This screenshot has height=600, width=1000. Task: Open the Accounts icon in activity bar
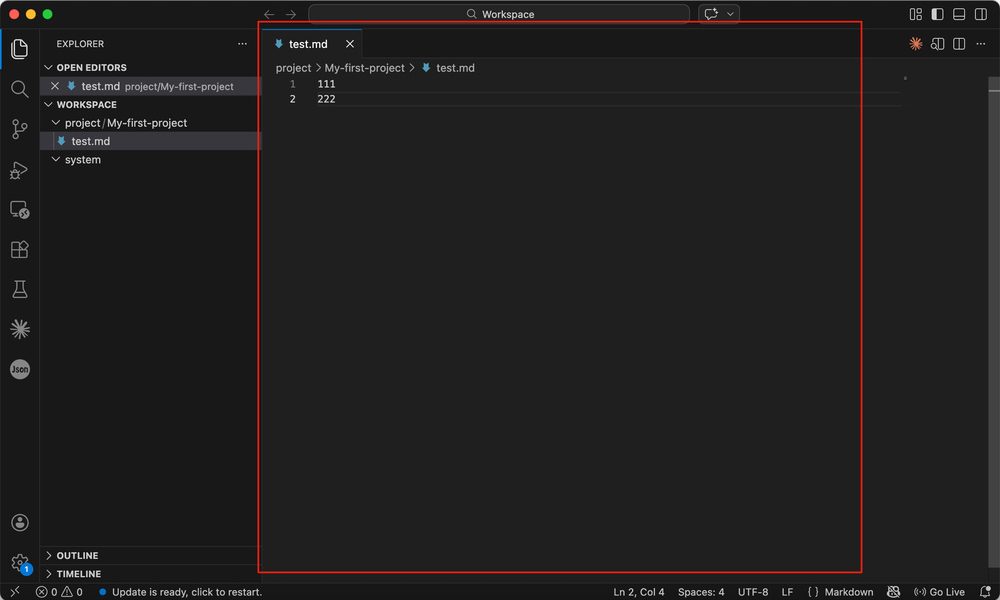19,523
